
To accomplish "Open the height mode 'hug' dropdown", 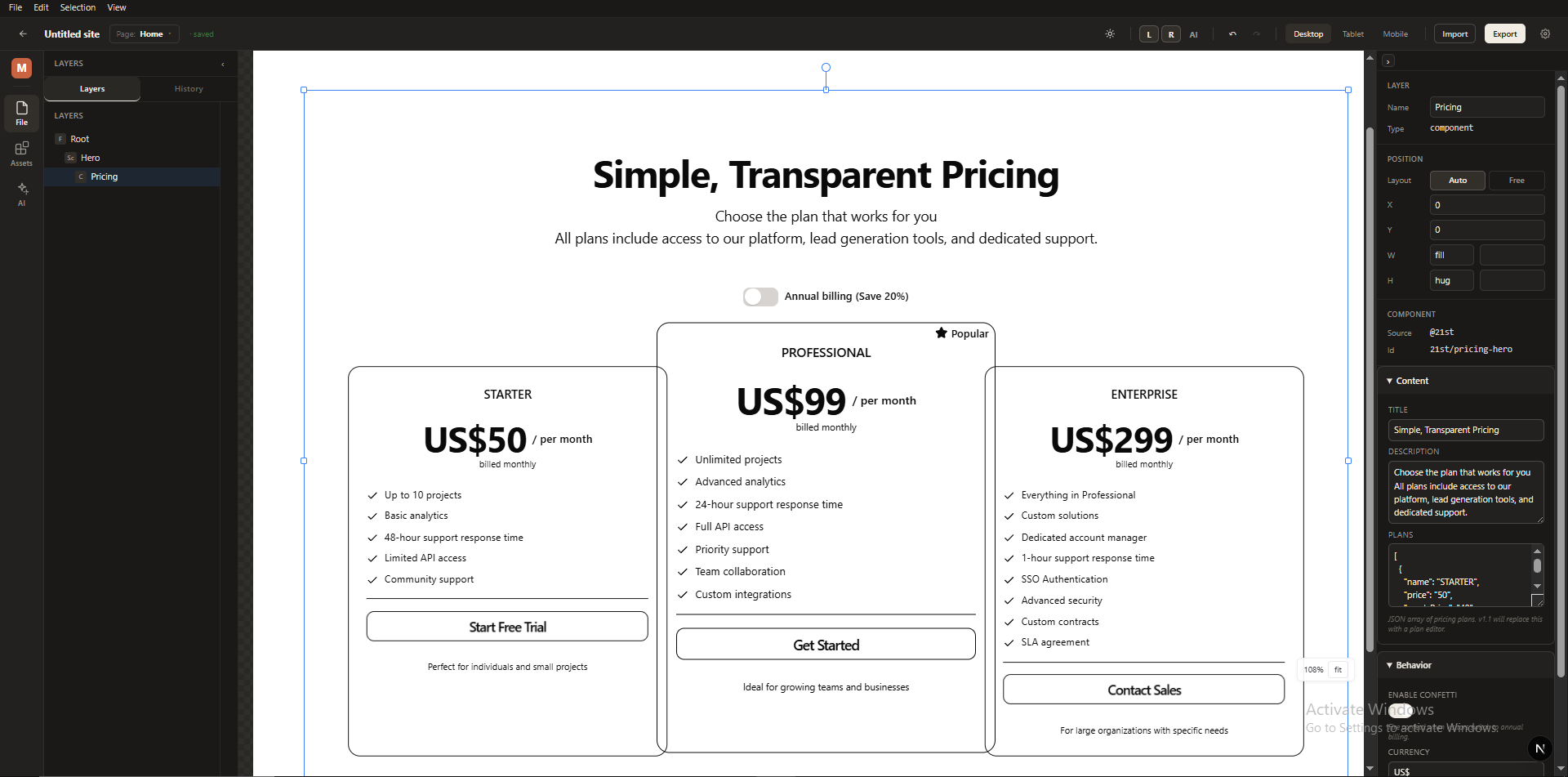I will (x=1452, y=280).
